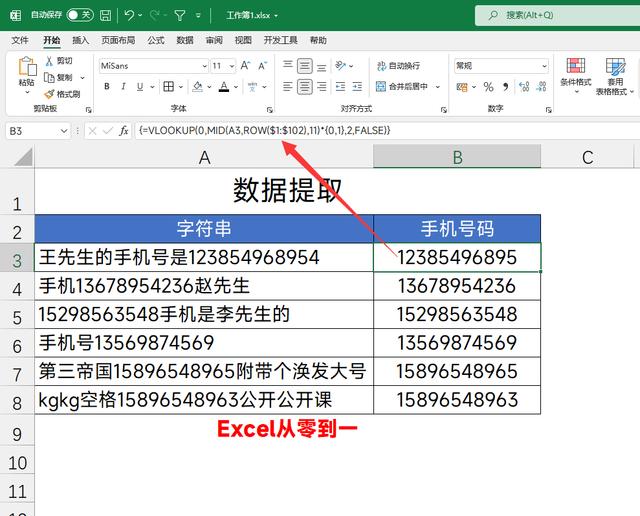Click the increase indent icon
Screen dimensions: 640x516
tap(357, 87)
